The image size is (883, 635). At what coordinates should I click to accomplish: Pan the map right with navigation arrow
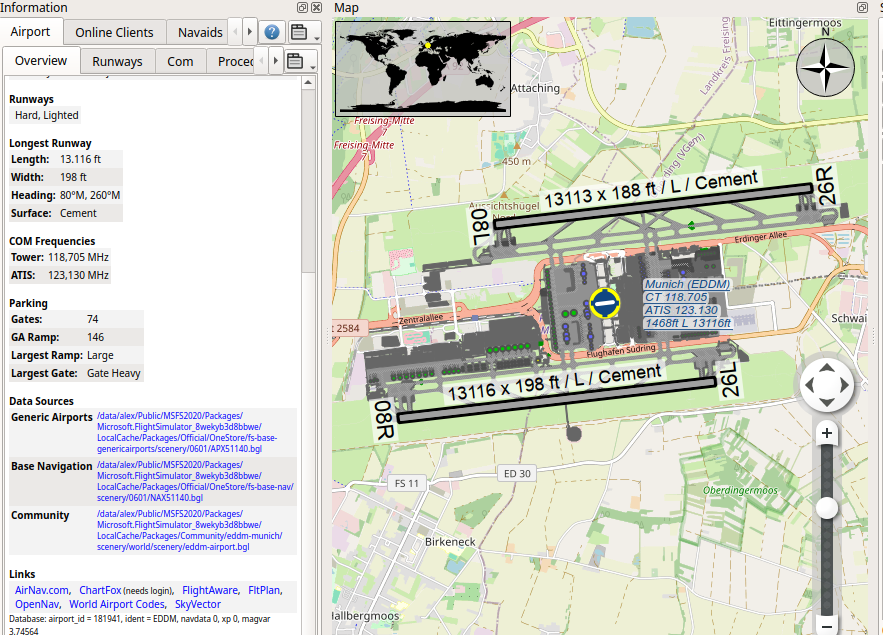point(844,385)
